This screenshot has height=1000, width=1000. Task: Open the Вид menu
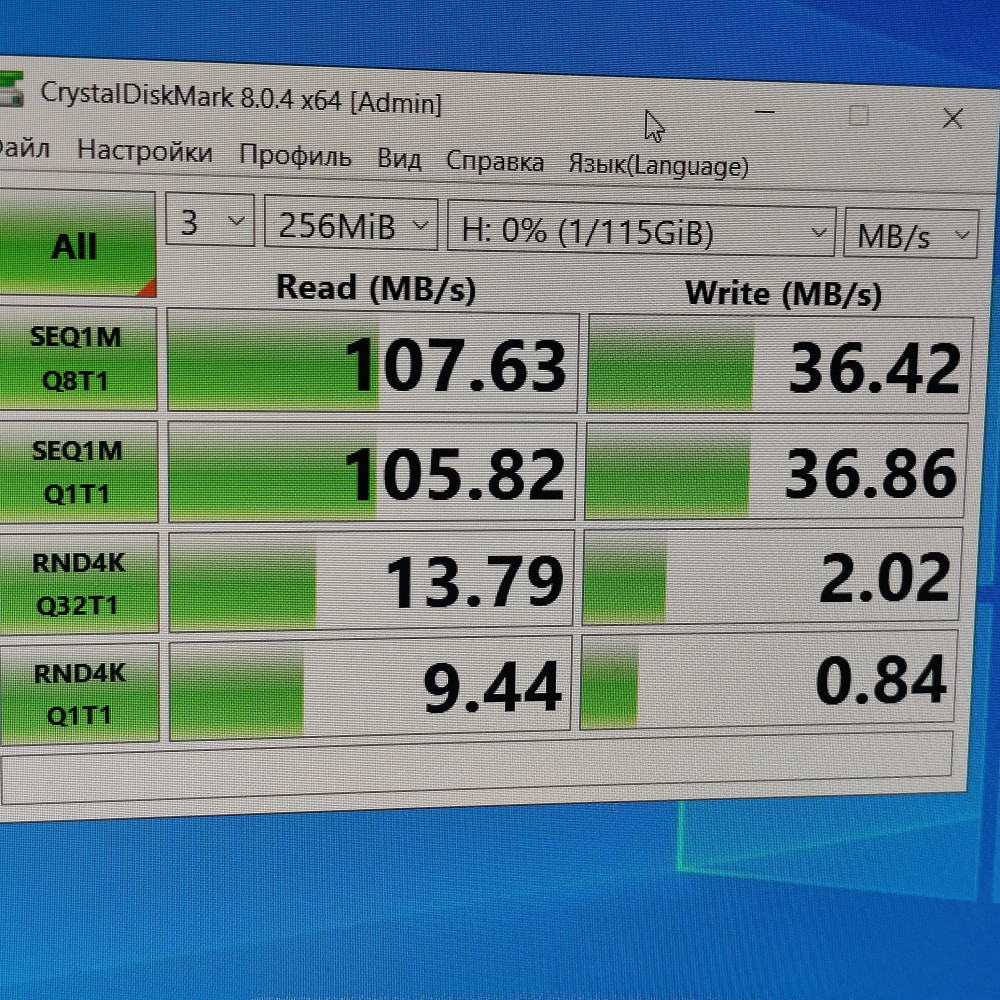tap(399, 158)
